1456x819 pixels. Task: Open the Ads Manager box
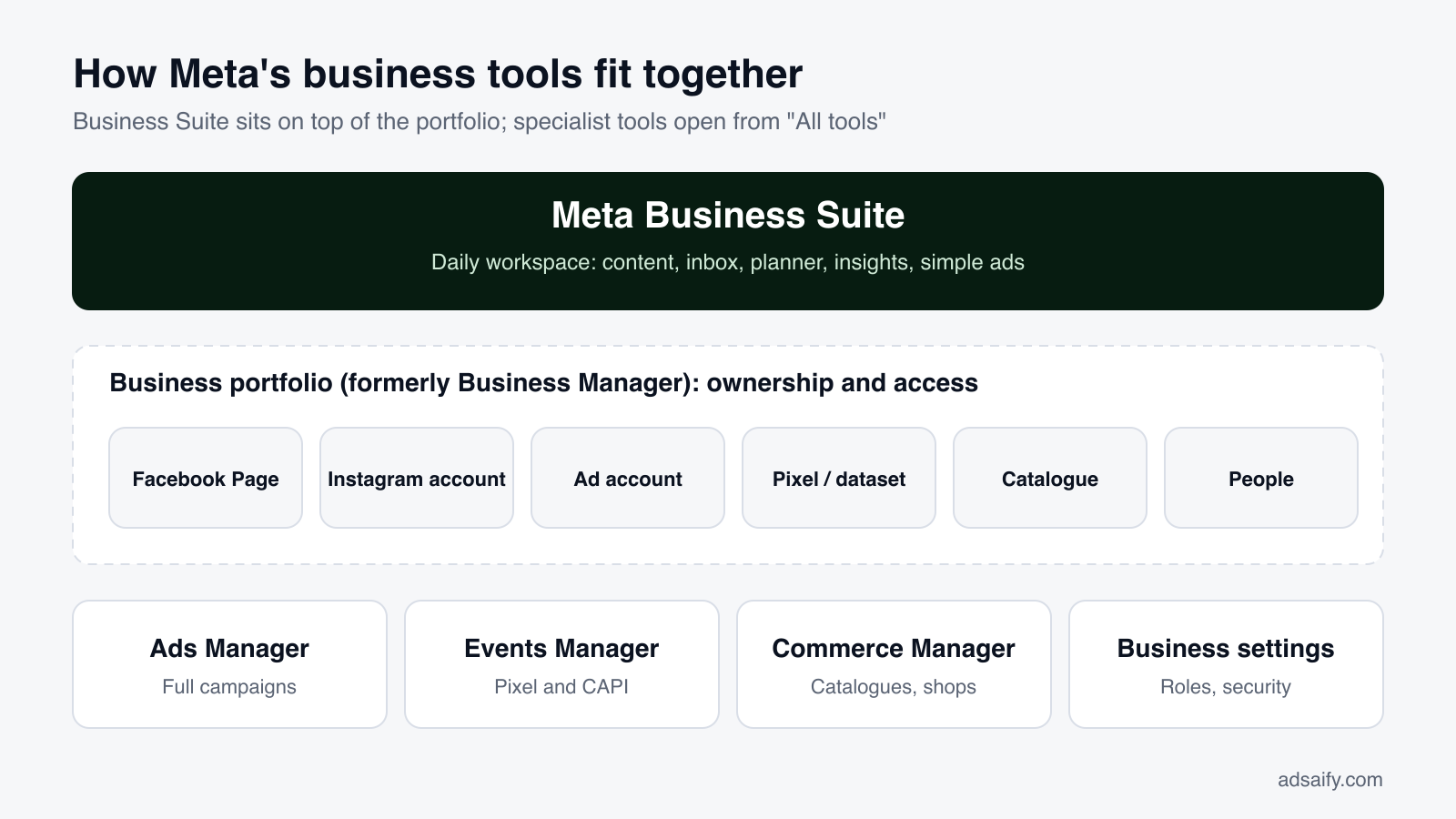[229, 664]
